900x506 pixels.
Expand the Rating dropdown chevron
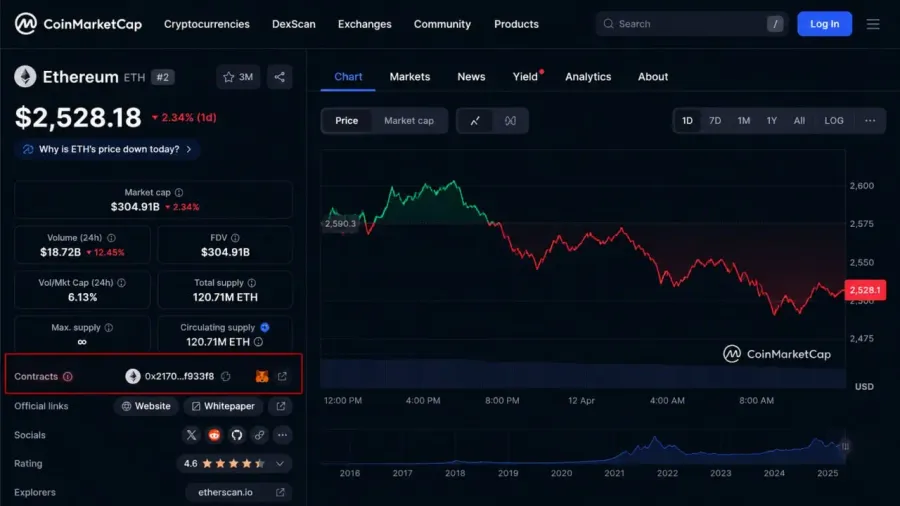tap(280, 464)
